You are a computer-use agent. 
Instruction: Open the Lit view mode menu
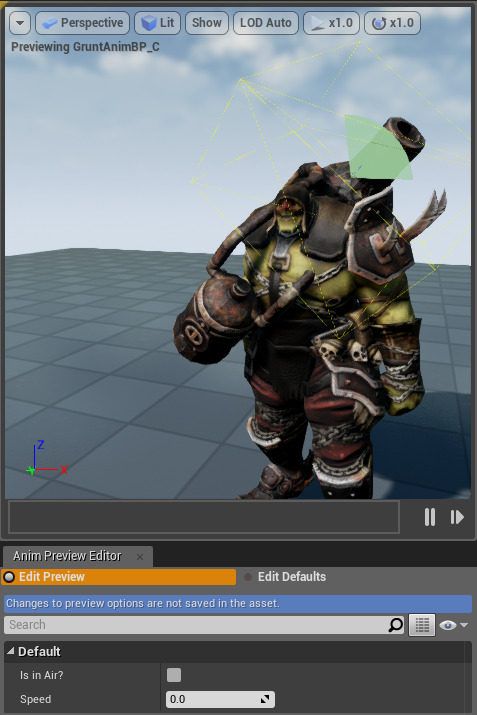[x=157, y=23]
